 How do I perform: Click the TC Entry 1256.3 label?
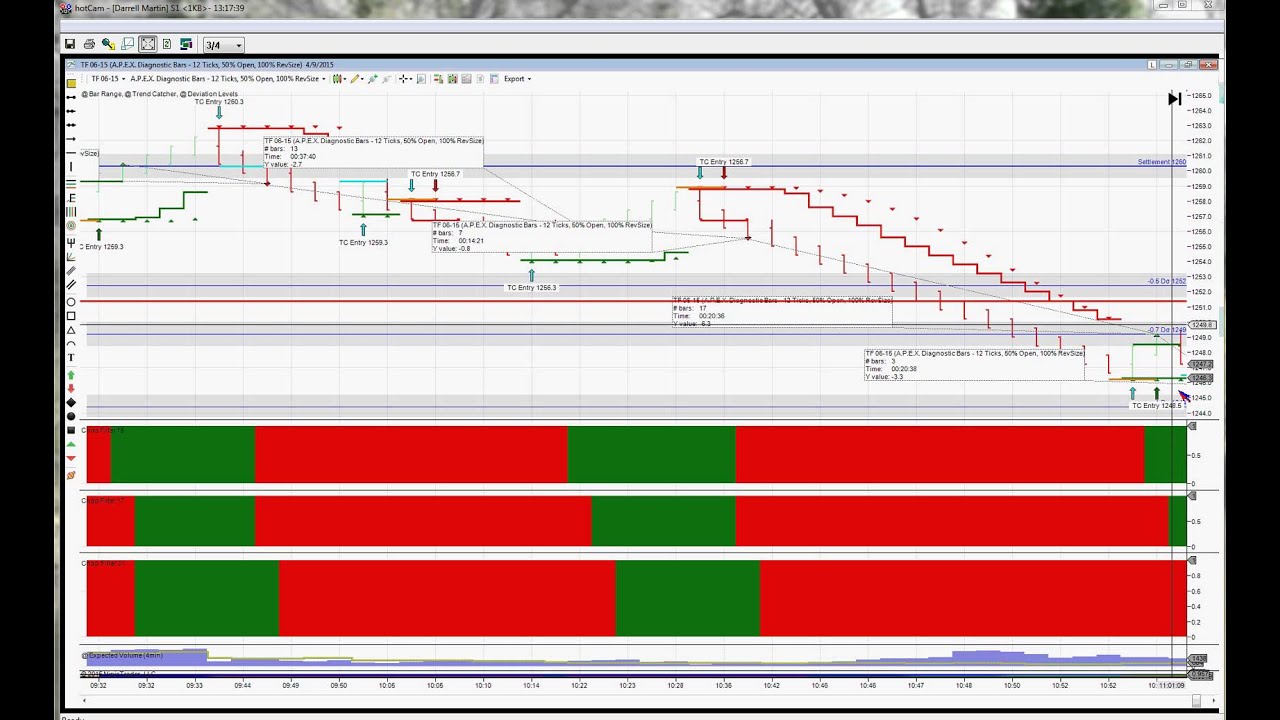tap(531, 288)
